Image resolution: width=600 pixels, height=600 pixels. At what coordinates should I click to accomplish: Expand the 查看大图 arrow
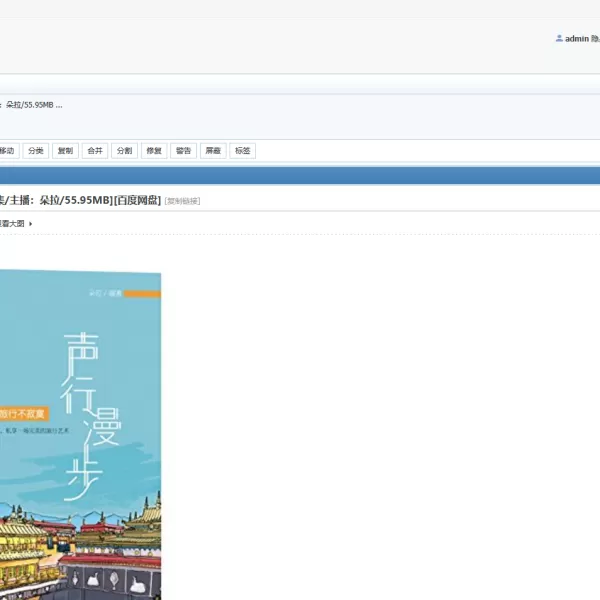coord(31,224)
